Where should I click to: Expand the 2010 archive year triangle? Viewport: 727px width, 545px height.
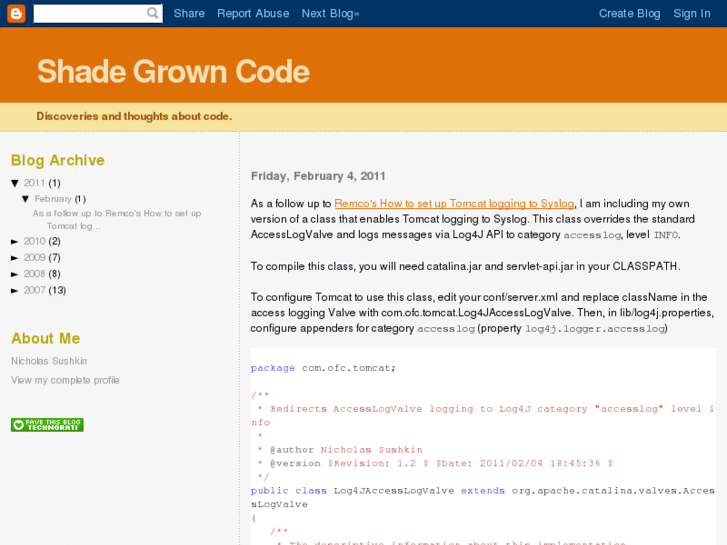coord(15,242)
